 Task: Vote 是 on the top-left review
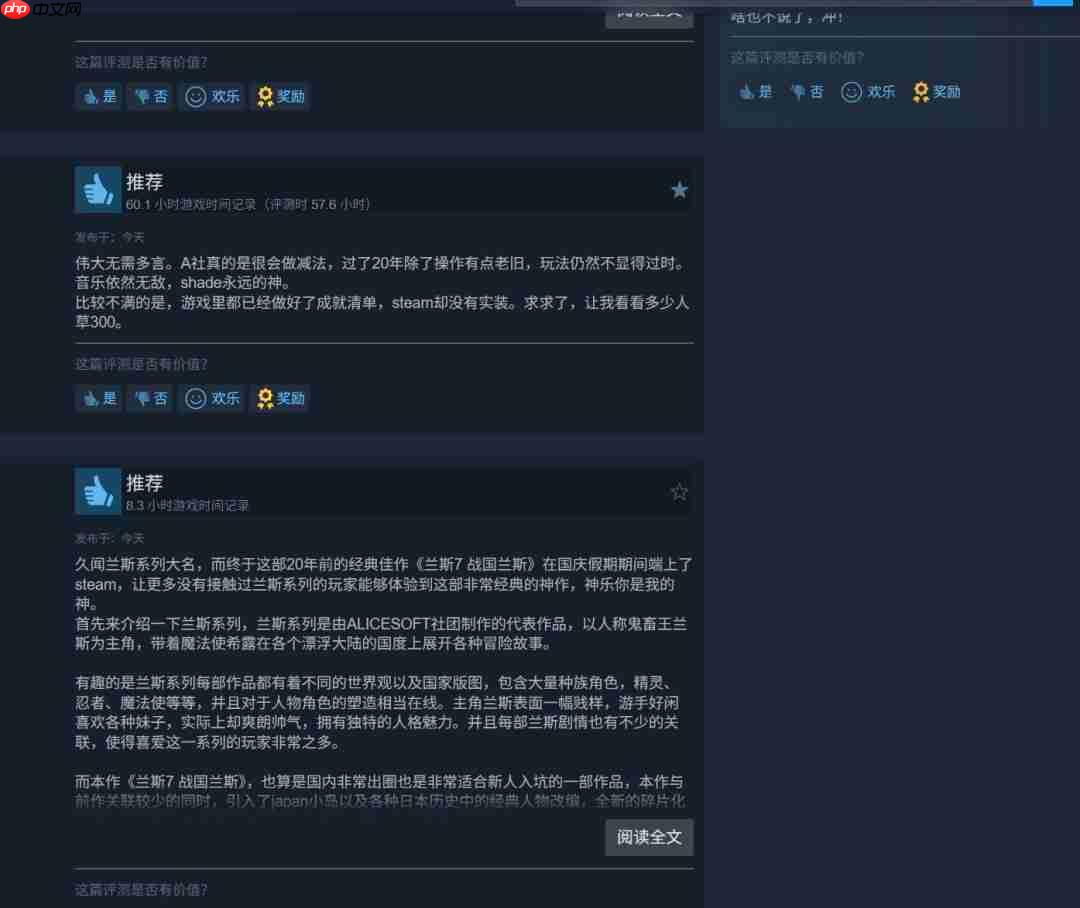[x=98, y=96]
